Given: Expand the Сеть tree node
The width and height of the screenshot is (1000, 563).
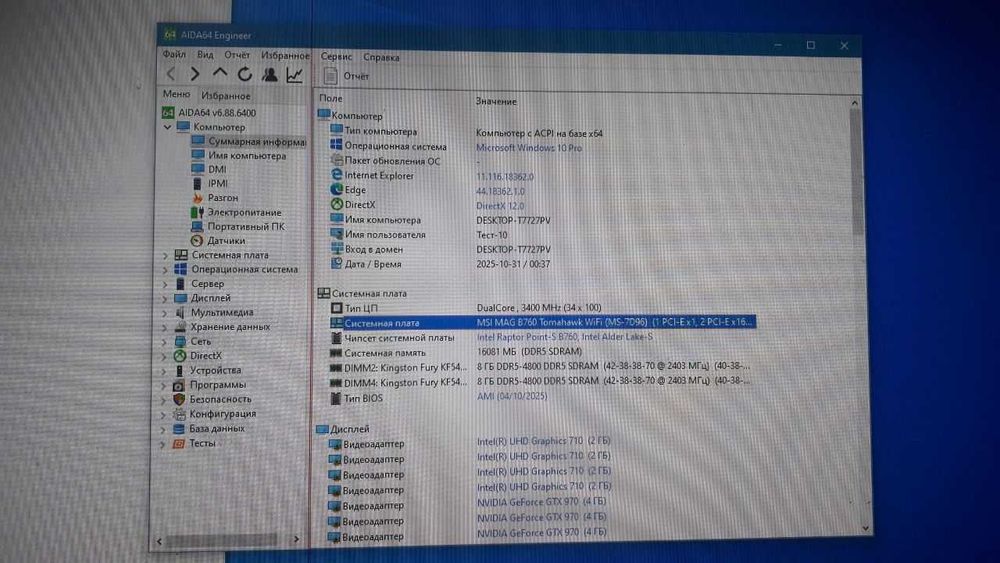Looking at the screenshot, I should (x=165, y=342).
